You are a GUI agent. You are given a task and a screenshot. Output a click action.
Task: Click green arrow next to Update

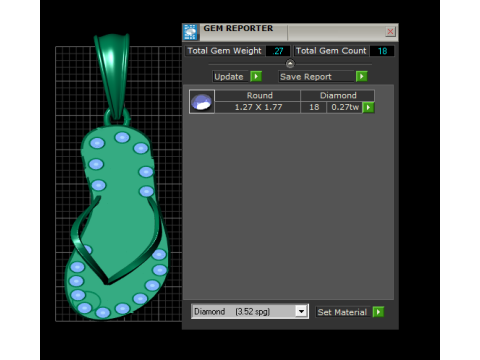click(x=256, y=76)
